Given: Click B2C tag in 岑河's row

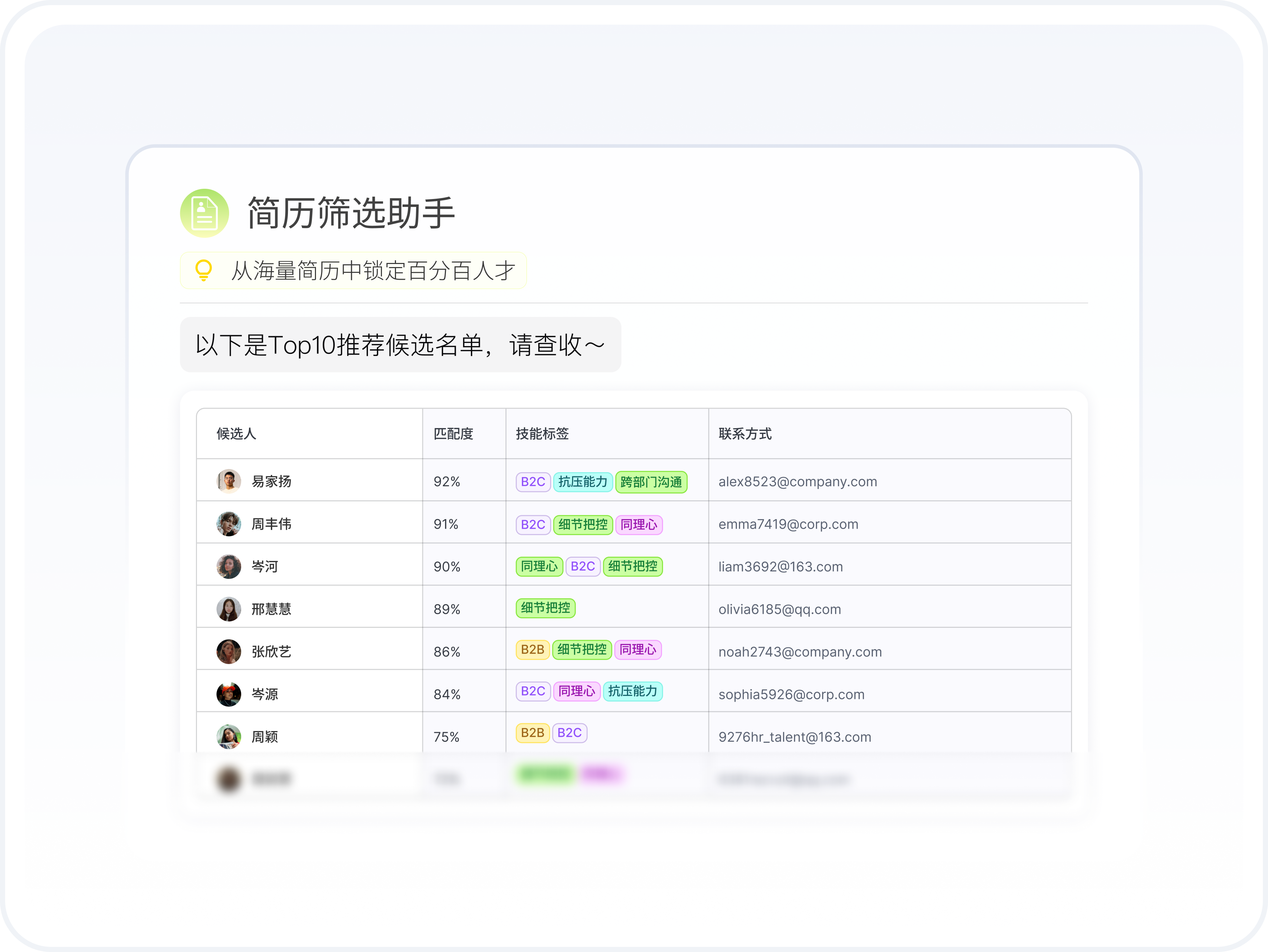Looking at the screenshot, I should pyautogui.click(x=583, y=566).
